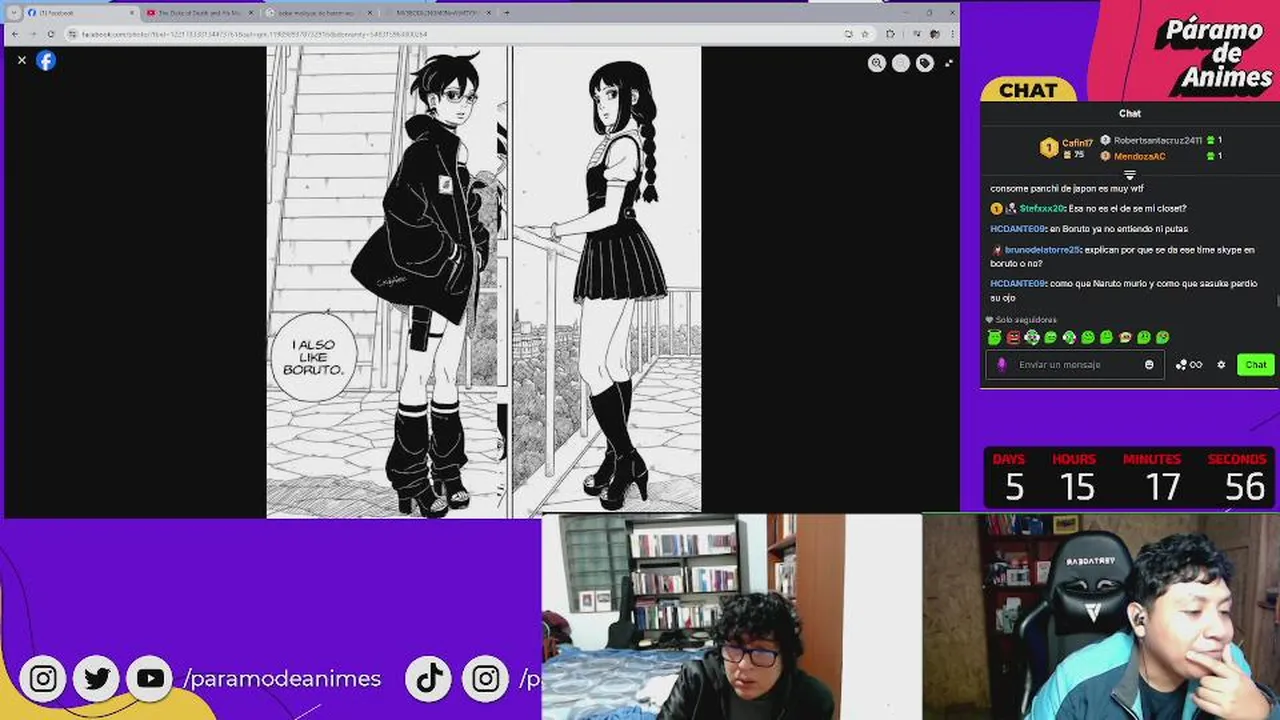Zoom in on the Facebook photo
1280x720 pixels.
[877, 63]
